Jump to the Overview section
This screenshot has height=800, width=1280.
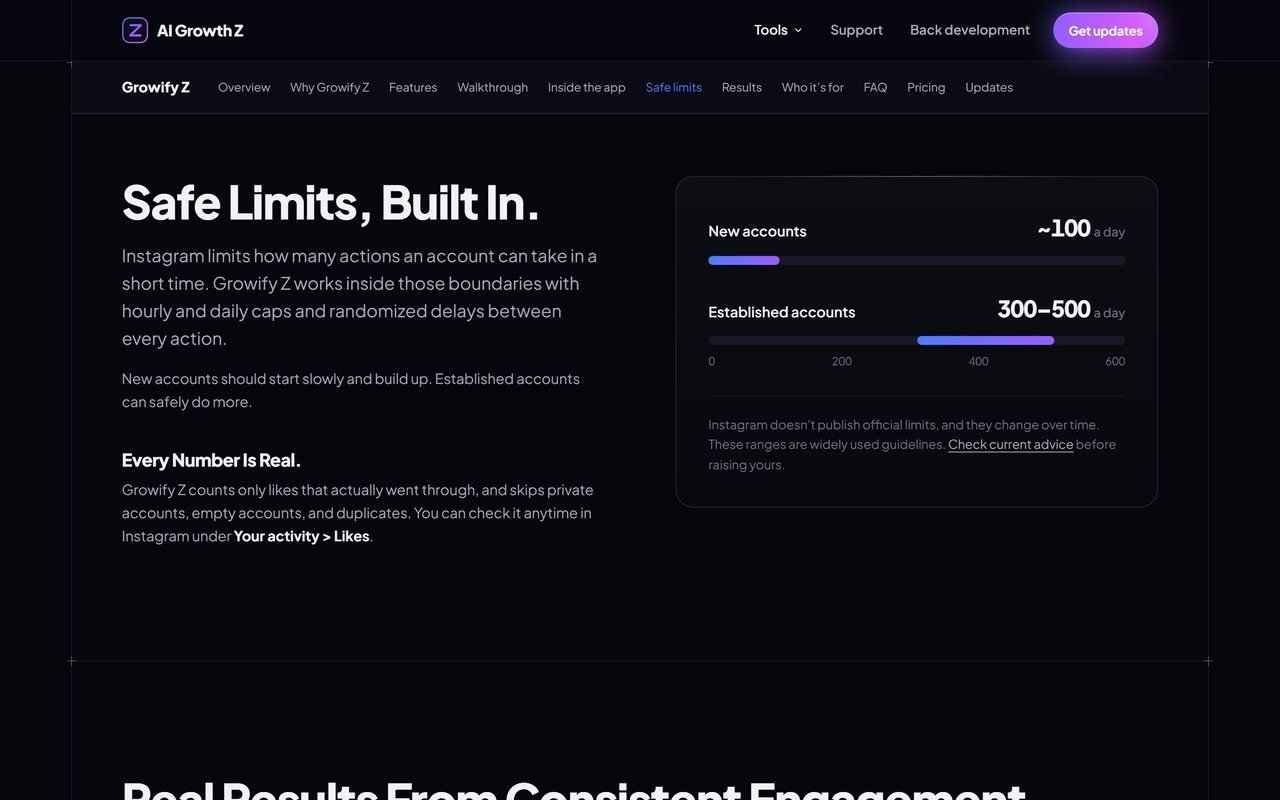[244, 87]
